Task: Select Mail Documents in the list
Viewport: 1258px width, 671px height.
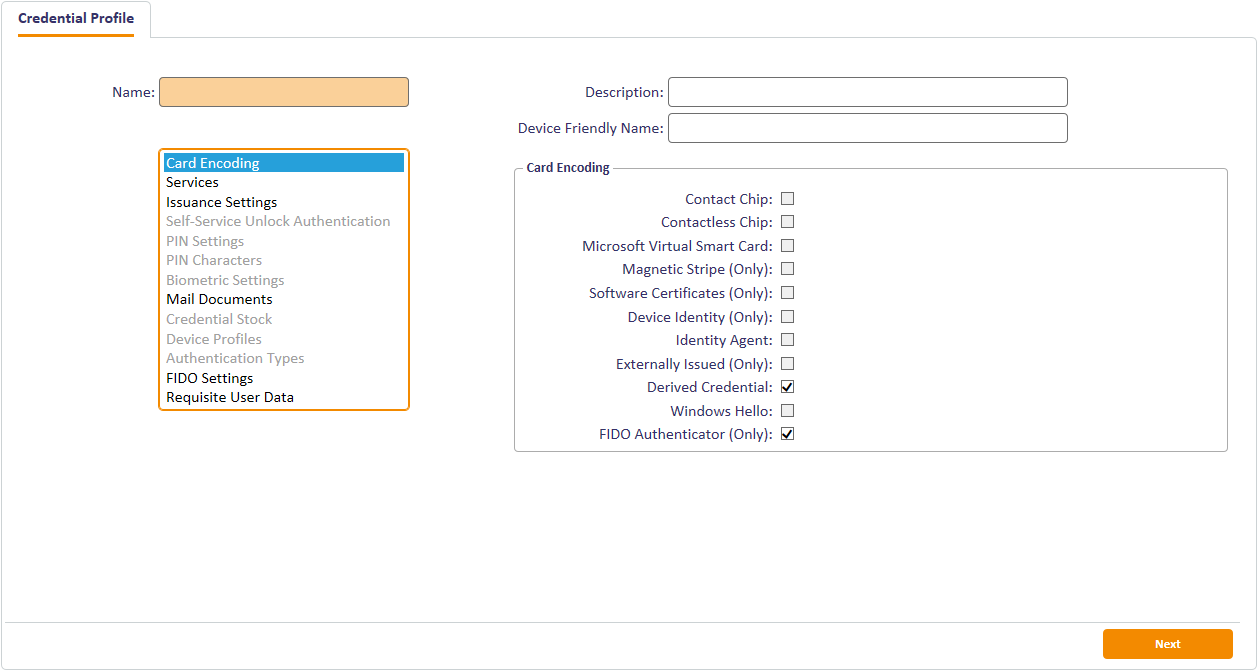Action: click(x=219, y=300)
